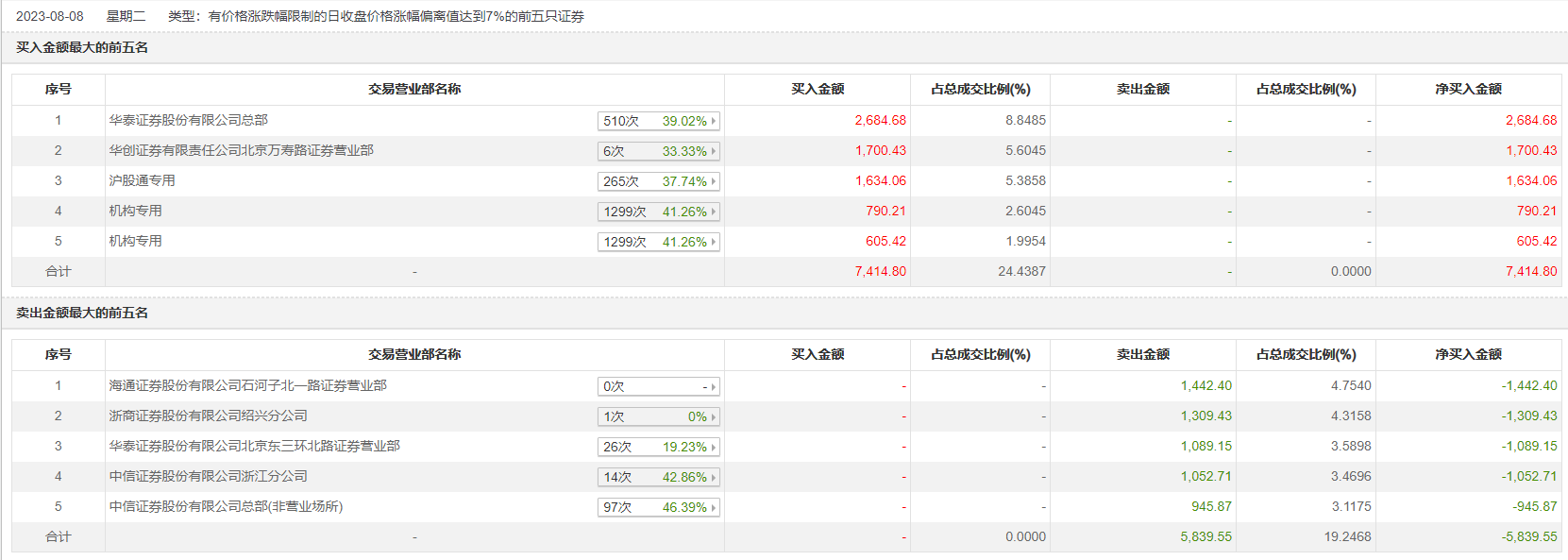Open 海通证券石河子北一路证券营业部 link
This screenshot has height=560, width=1568.
tap(247, 385)
